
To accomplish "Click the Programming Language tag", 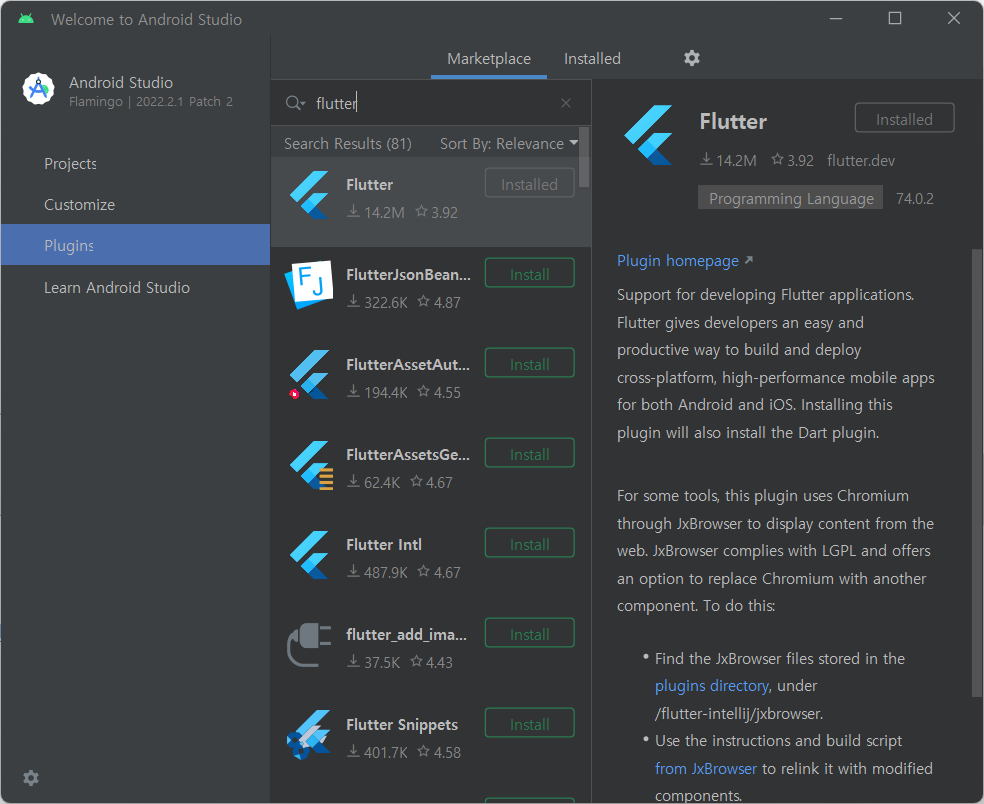I will click(791, 198).
